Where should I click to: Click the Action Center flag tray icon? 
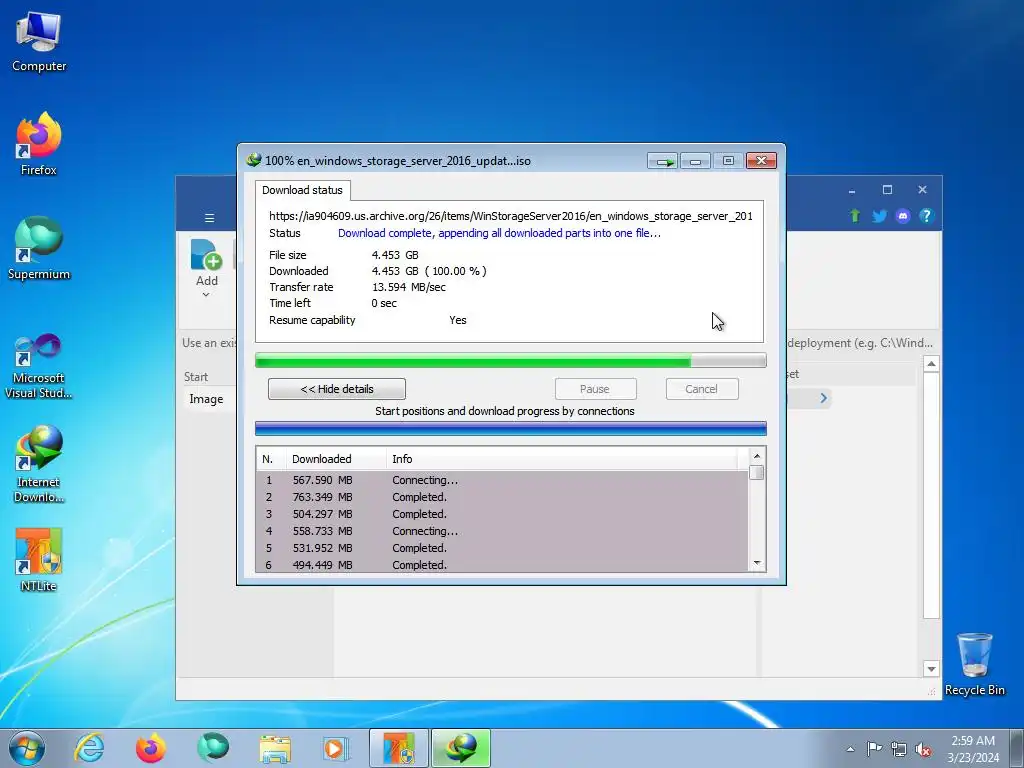[x=874, y=748]
